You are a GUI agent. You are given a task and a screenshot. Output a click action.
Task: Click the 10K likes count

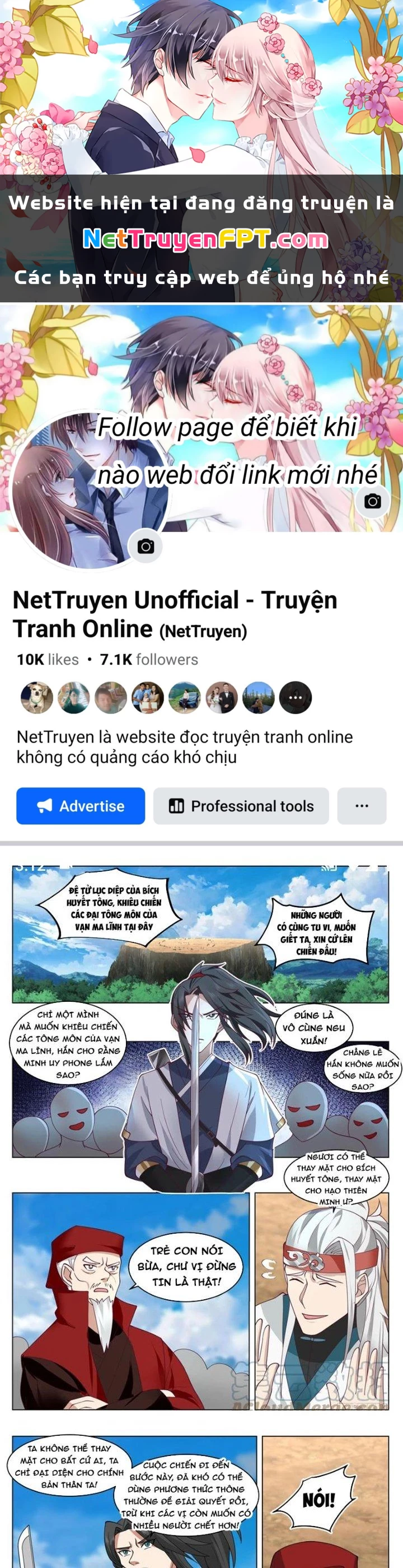point(48,659)
